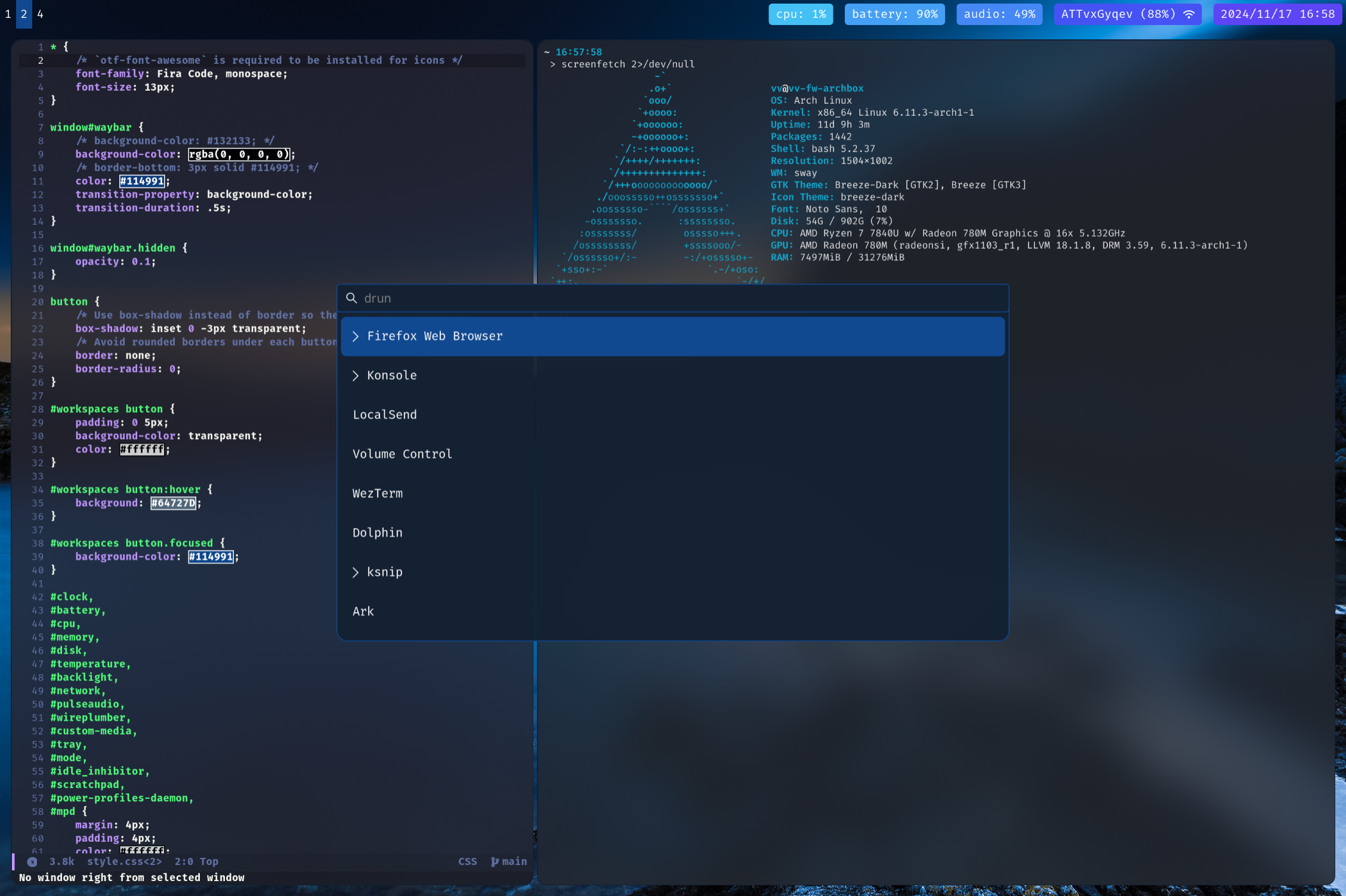Expand the Firefox Web Browser chevron
The width and height of the screenshot is (1346, 896).
click(x=356, y=336)
